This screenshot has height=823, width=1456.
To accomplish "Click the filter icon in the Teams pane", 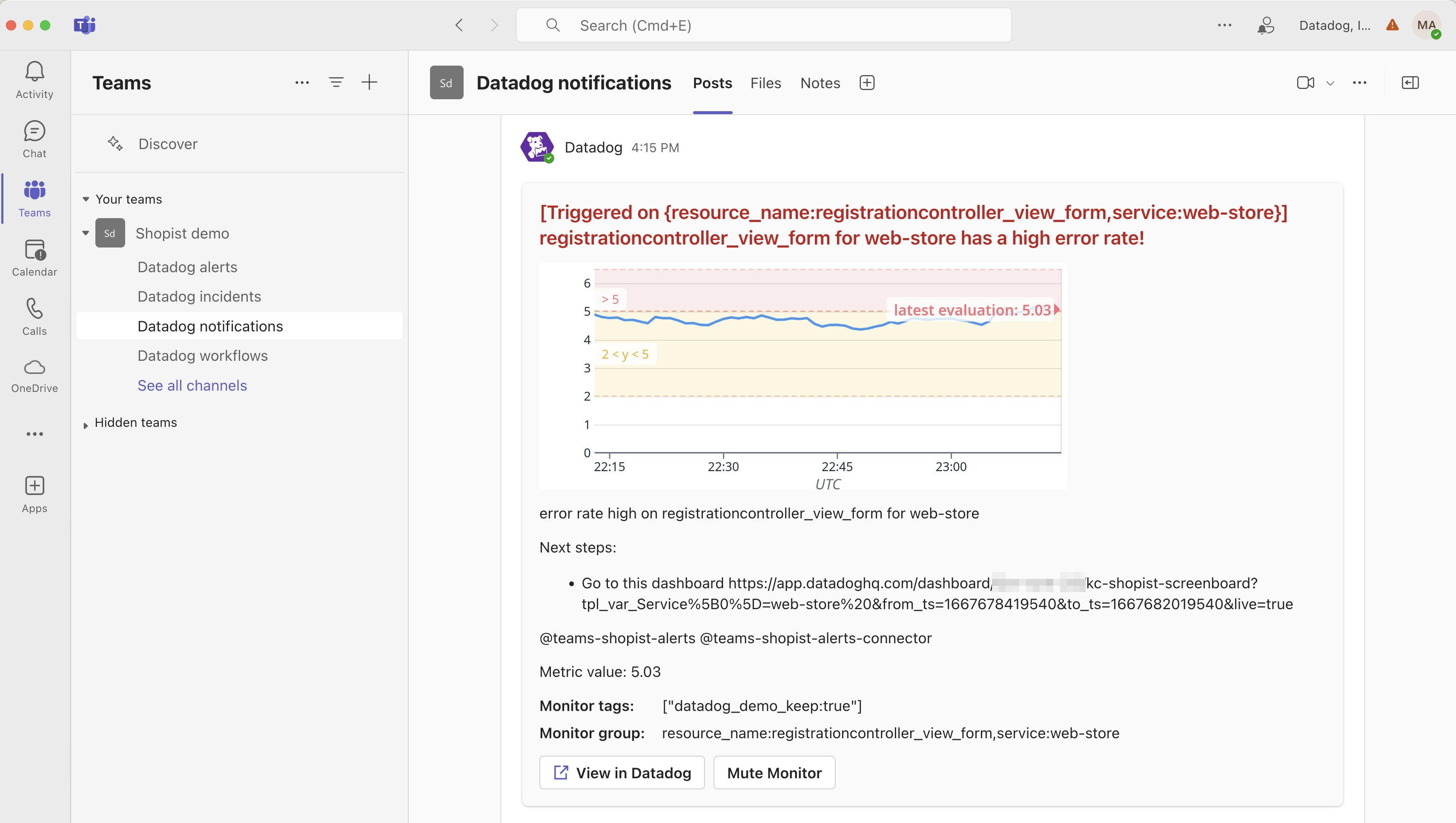I will [x=336, y=82].
